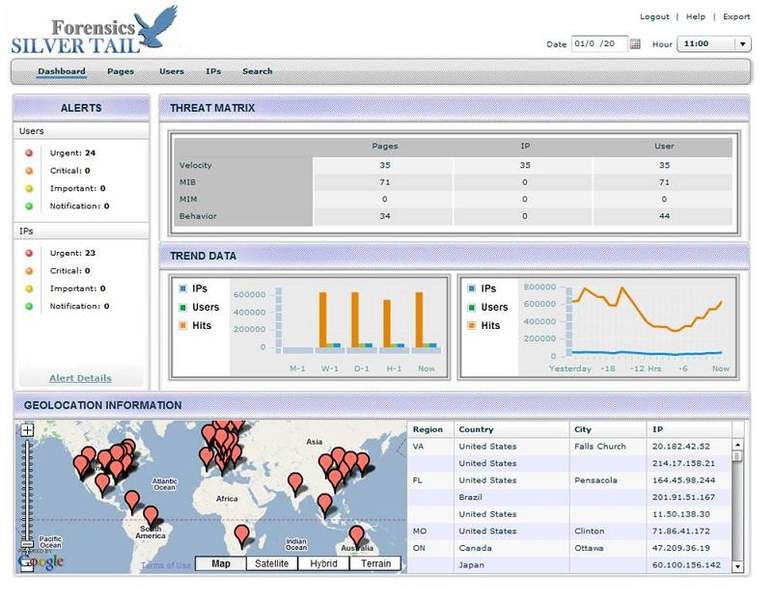Open the Pages tab
The height and width of the screenshot is (600, 774).
(x=120, y=71)
